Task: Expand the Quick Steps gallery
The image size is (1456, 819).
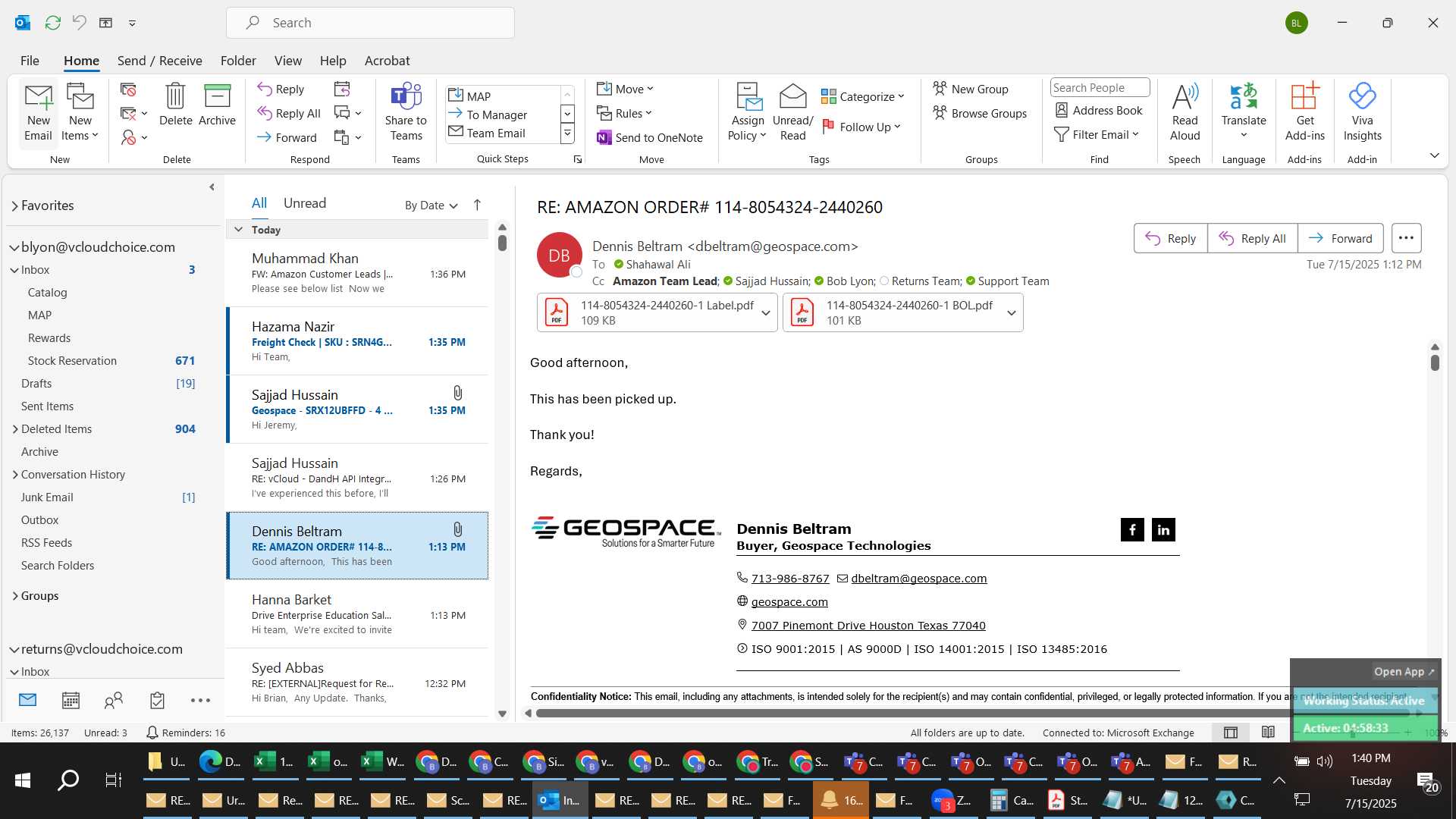Action: coord(567,134)
